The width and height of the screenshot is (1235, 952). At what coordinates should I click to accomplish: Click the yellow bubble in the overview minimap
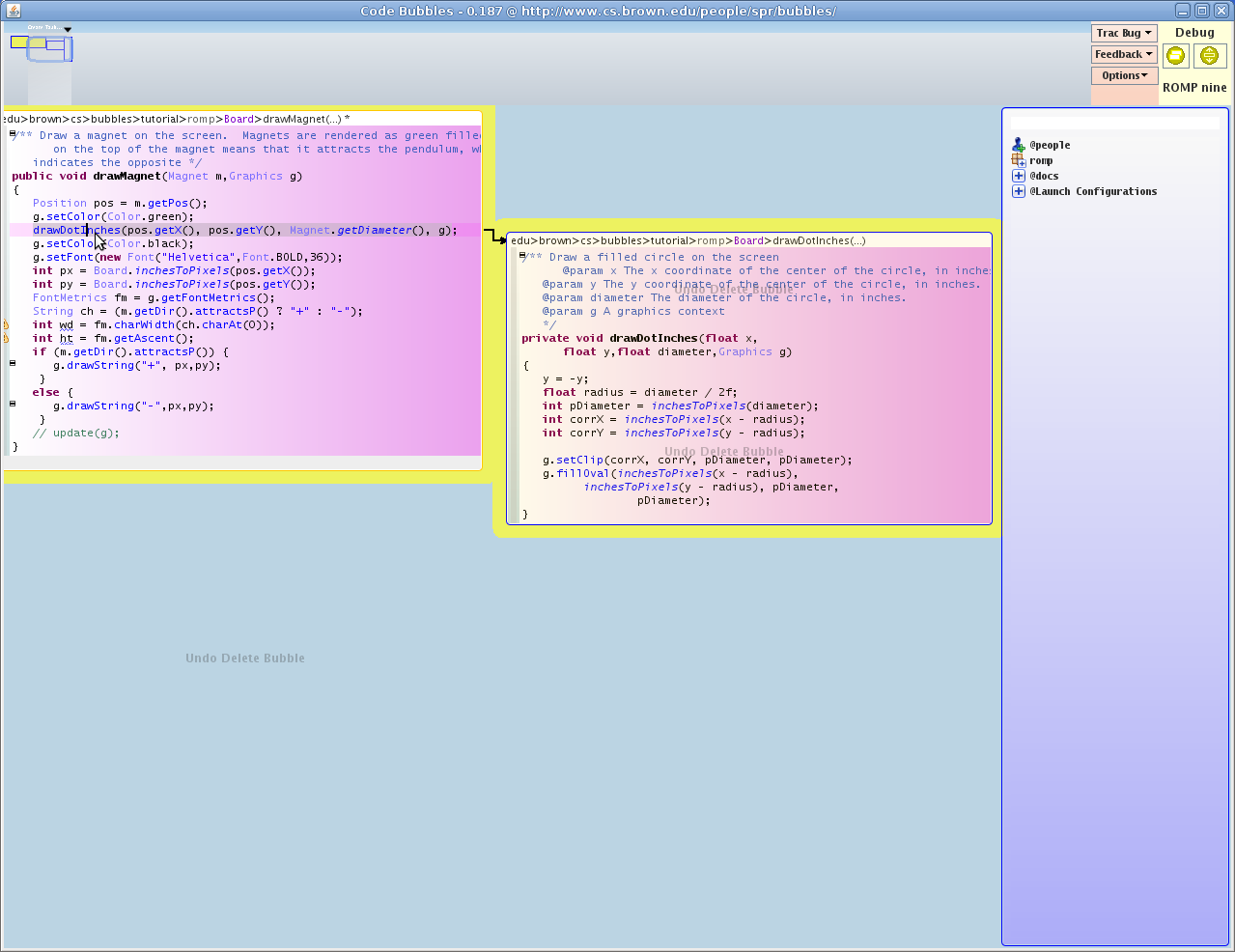19,42
